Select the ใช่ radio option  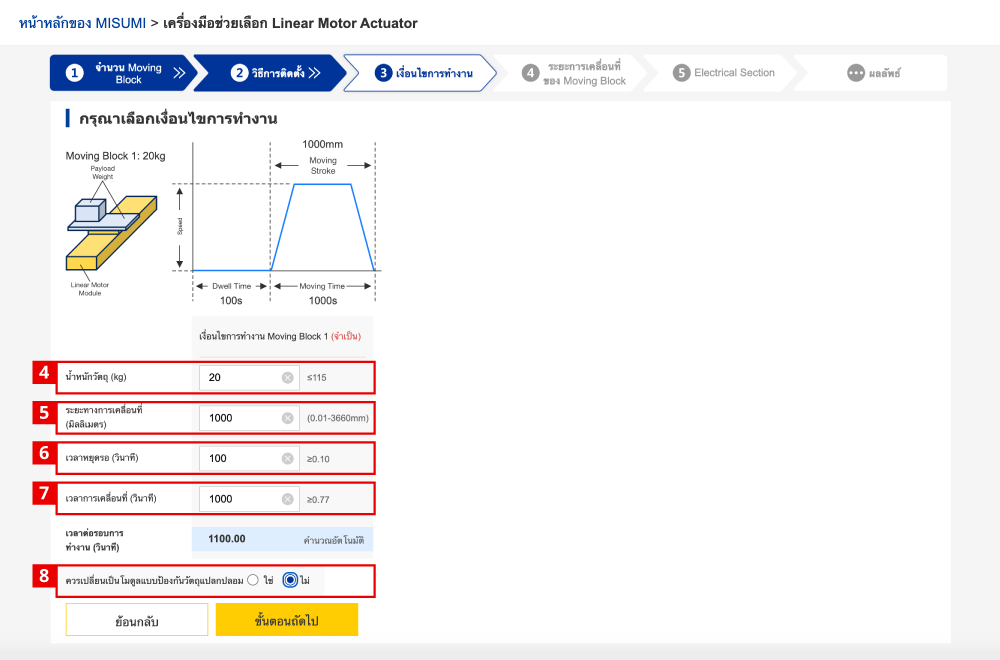click(x=253, y=580)
